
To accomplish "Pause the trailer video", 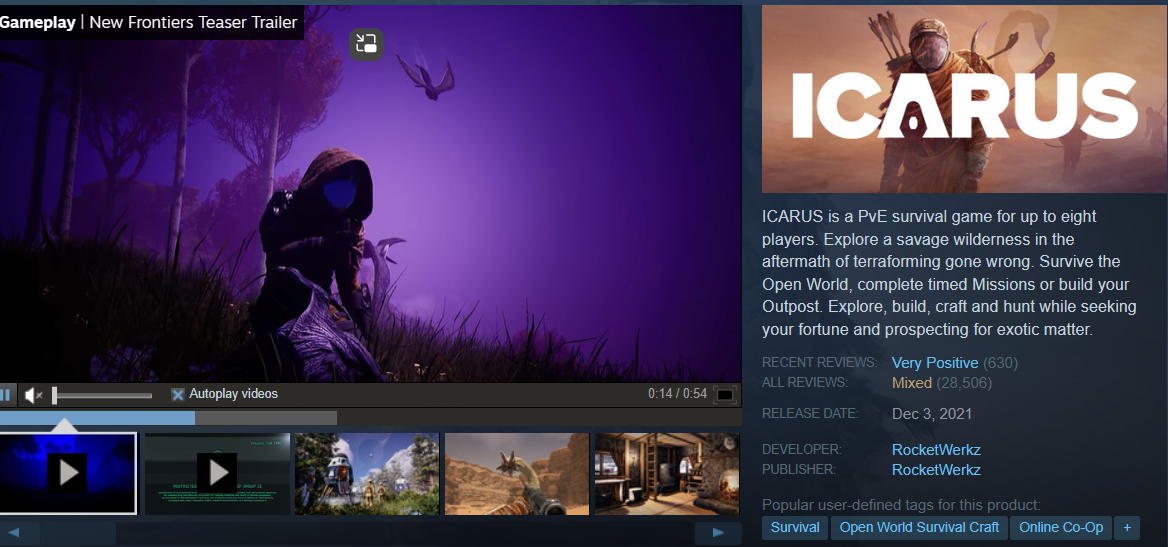I will pos(5,395).
